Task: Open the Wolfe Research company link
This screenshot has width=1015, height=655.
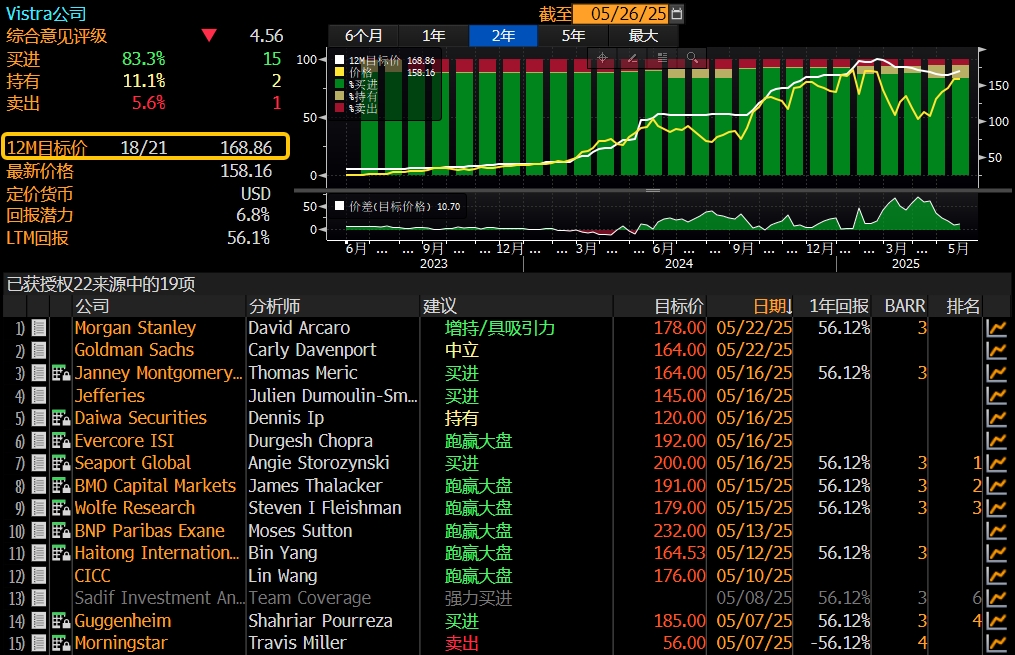Action: click(135, 508)
